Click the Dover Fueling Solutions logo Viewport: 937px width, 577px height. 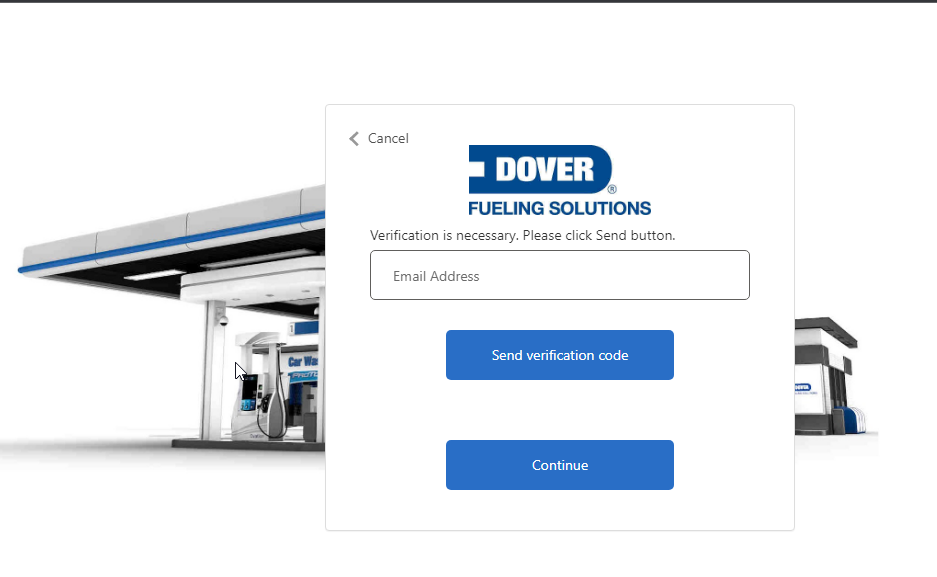click(559, 180)
